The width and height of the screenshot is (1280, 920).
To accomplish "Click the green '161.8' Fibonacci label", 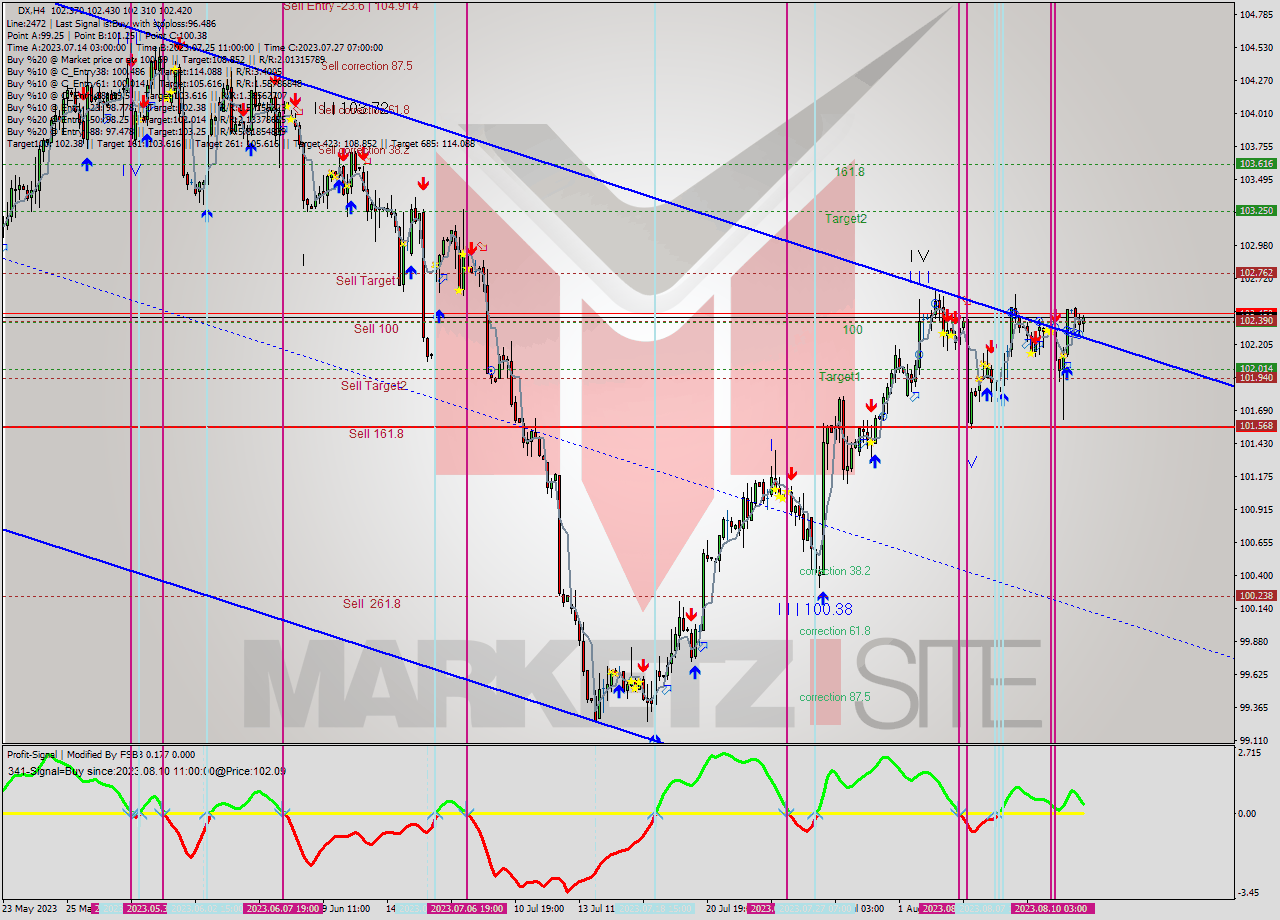I will click(x=850, y=172).
